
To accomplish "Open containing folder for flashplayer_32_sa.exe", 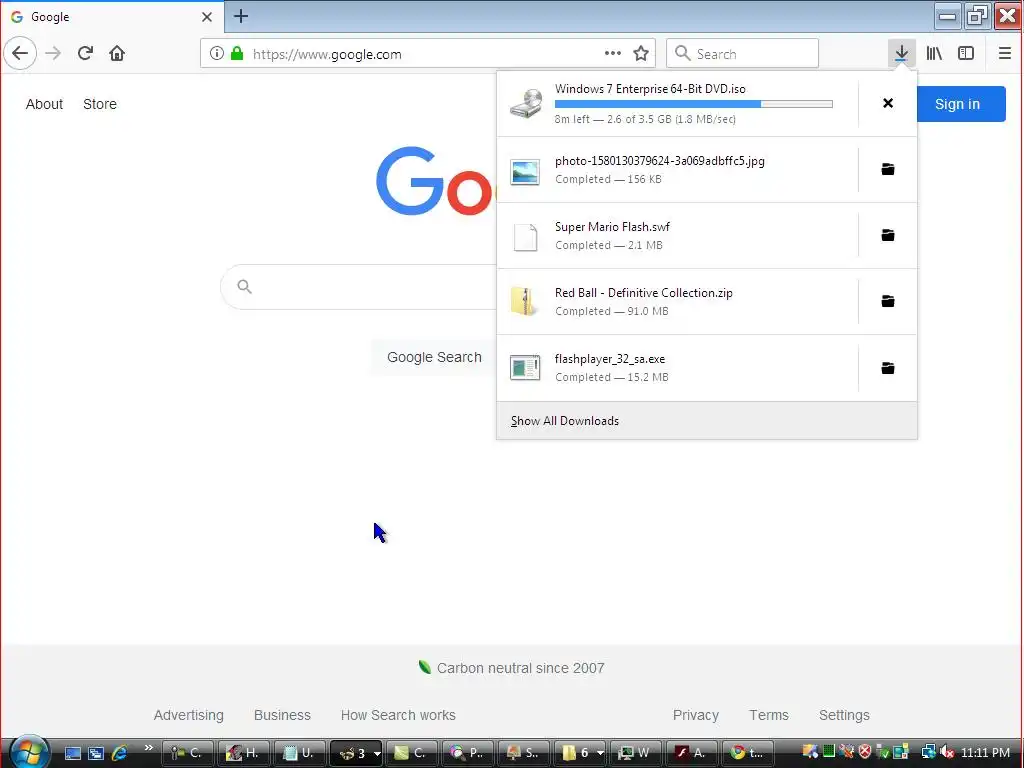I will click(888, 368).
